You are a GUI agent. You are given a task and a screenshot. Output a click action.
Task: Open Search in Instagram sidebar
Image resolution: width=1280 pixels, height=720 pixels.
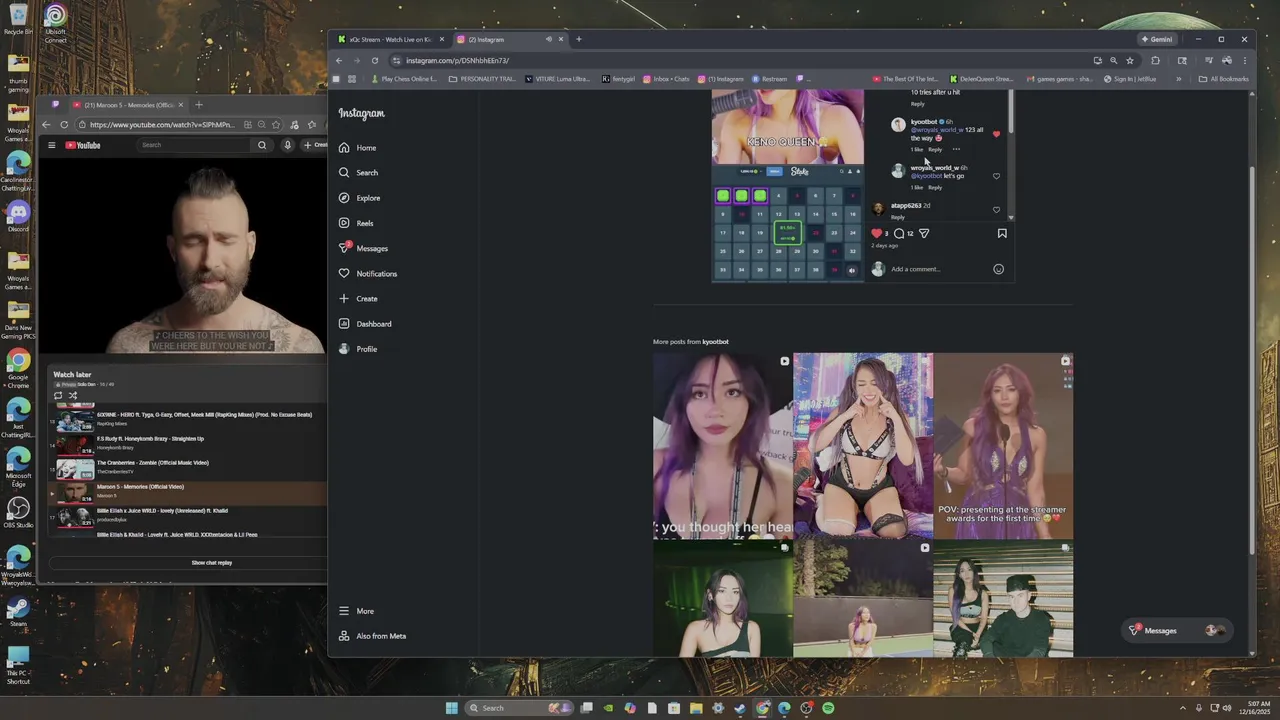tap(358, 173)
